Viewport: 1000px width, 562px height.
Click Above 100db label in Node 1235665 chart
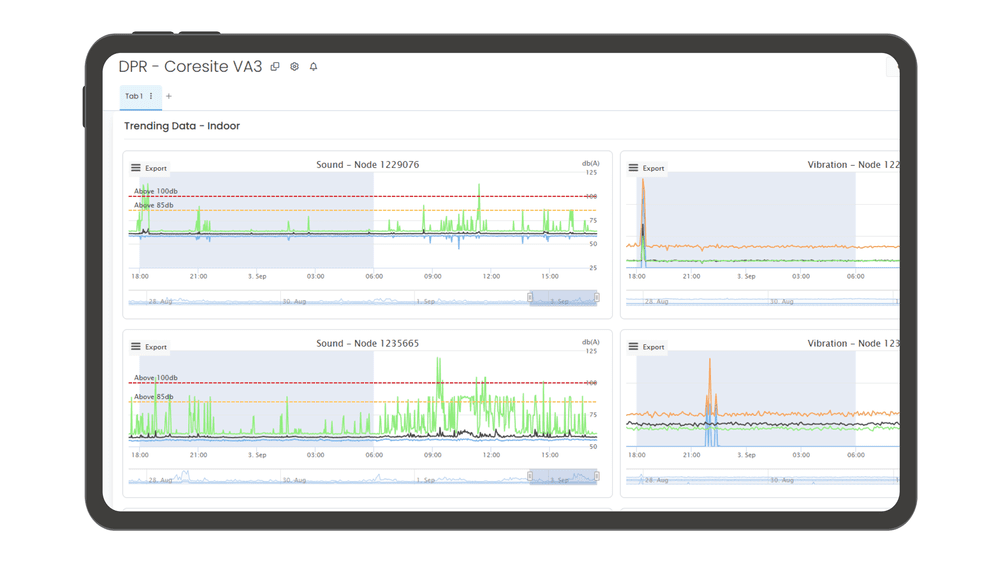[x=156, y=378]
